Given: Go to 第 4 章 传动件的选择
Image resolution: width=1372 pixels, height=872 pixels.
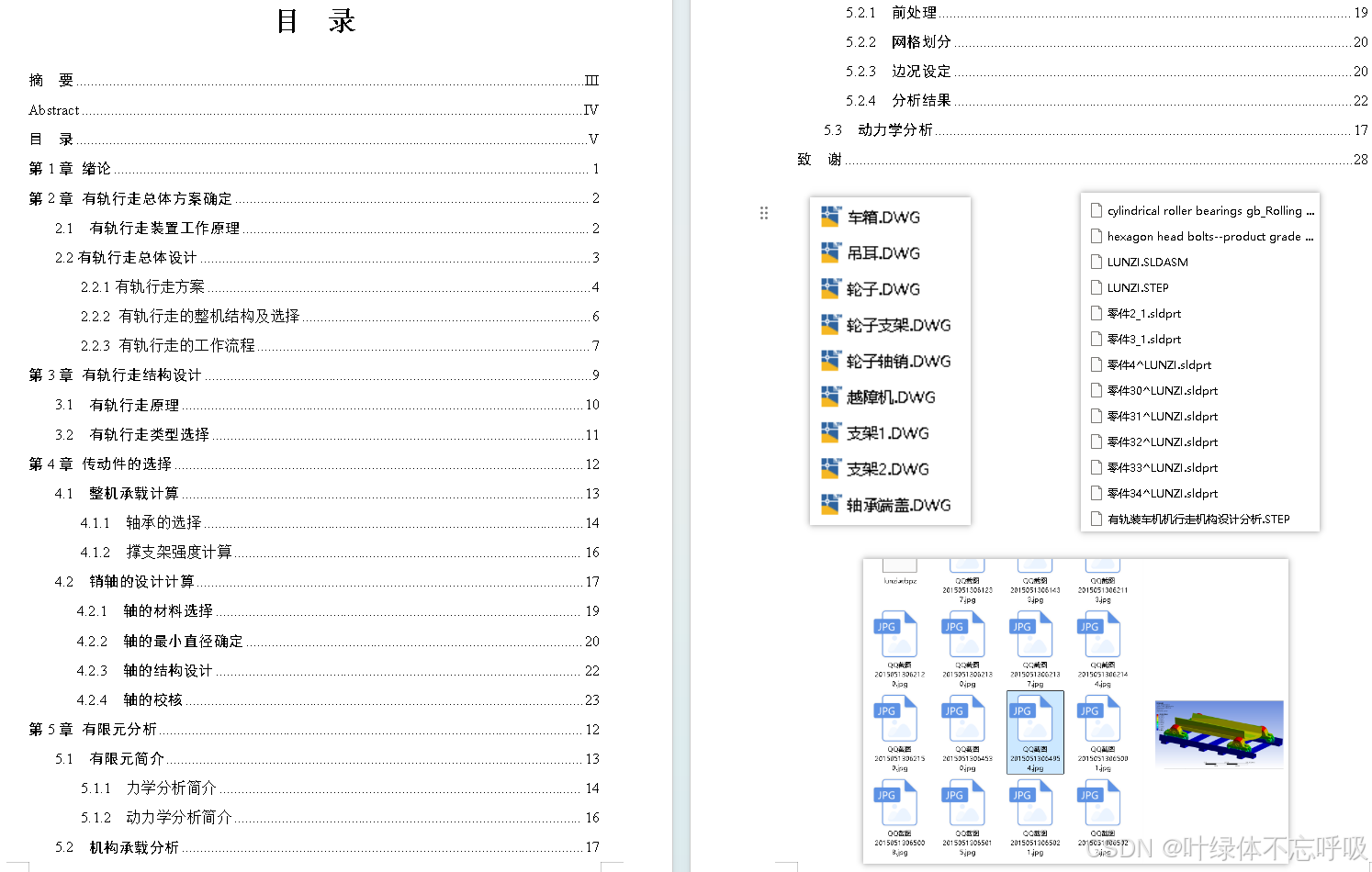Looking at the screenshot, I should [x=314, y=464].
